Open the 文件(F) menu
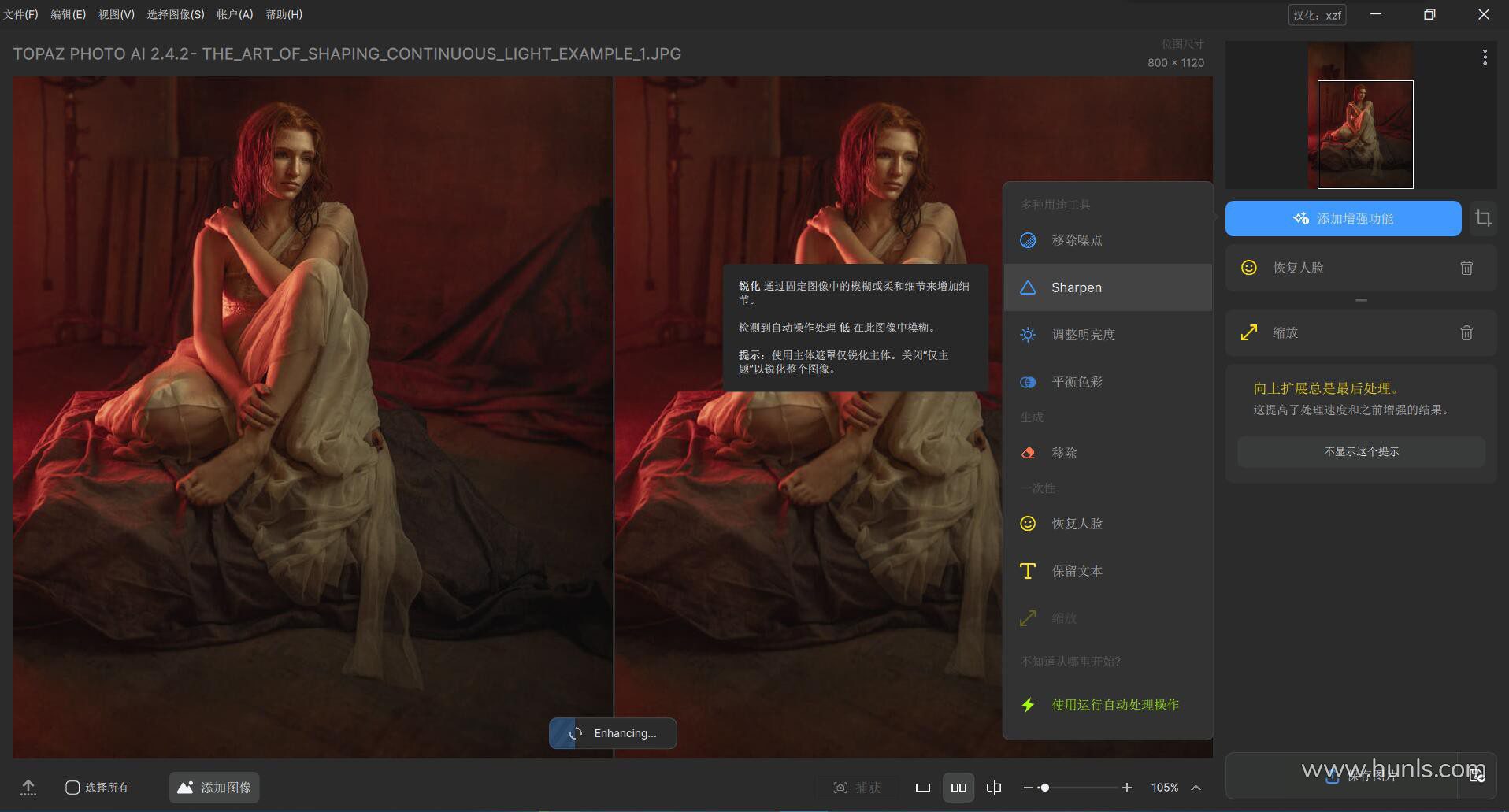 tap(20, 14)
